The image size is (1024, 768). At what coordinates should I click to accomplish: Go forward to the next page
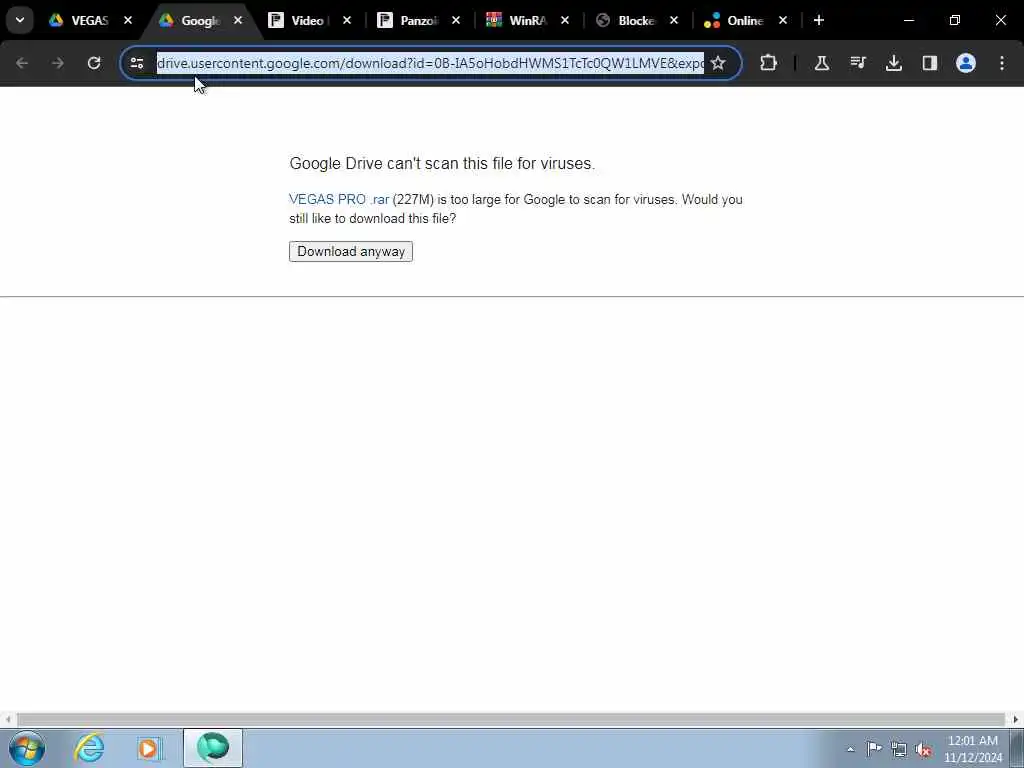pyautogui.click(x=57, y=63)
